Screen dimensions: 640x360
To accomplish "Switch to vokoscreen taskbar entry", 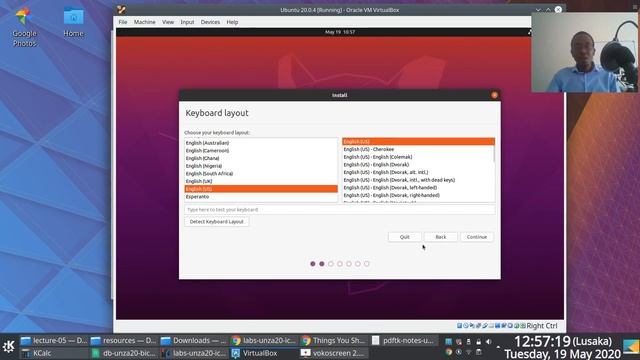I will [334, 353].
